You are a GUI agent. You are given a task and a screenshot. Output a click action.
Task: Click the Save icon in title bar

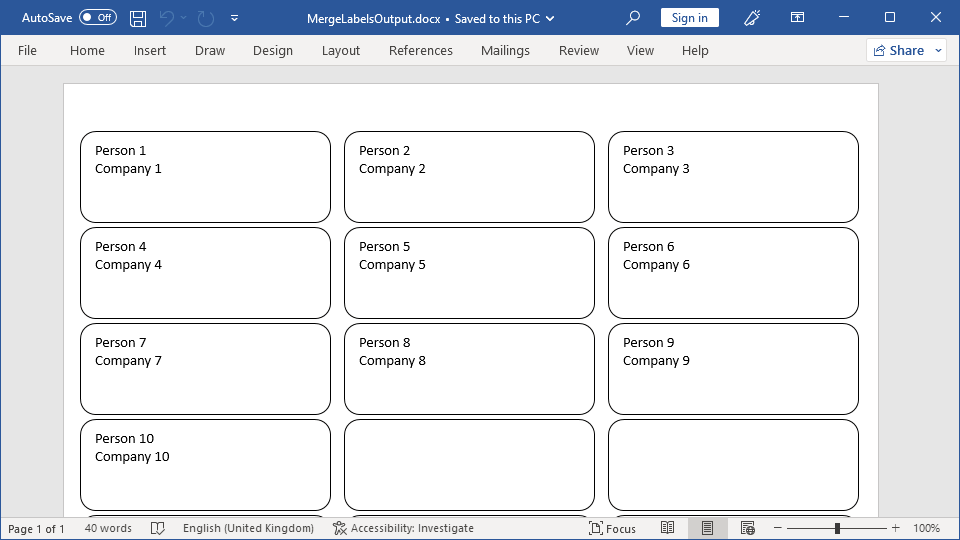(138, 18)
